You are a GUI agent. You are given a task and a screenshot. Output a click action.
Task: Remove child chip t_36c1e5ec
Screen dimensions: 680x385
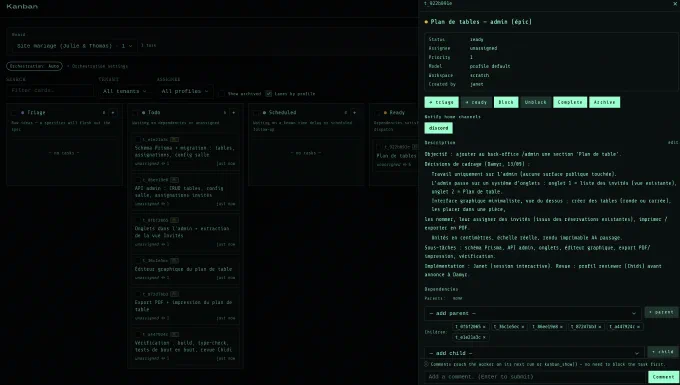pyautogui.click(x=523, y=327)
